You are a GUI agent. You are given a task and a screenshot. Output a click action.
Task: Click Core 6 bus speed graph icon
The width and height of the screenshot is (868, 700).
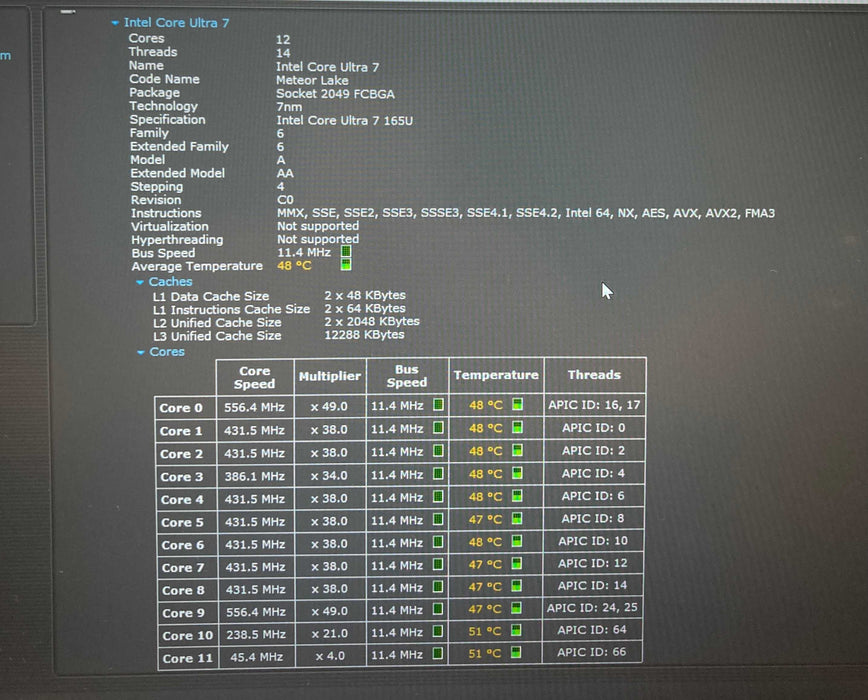pos(438,542)
